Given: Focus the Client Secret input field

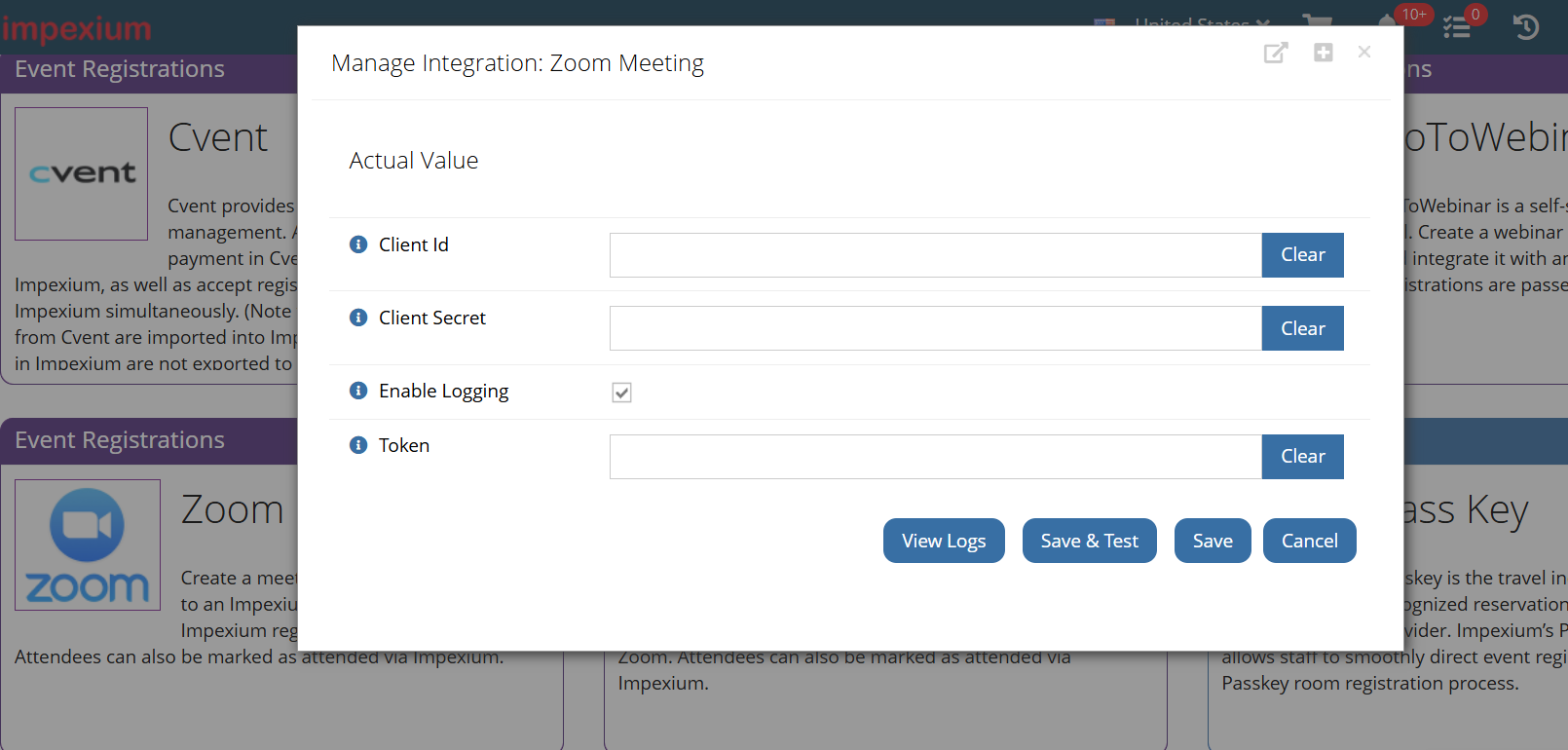Looking at the screenshot, I should pos(936,328).
